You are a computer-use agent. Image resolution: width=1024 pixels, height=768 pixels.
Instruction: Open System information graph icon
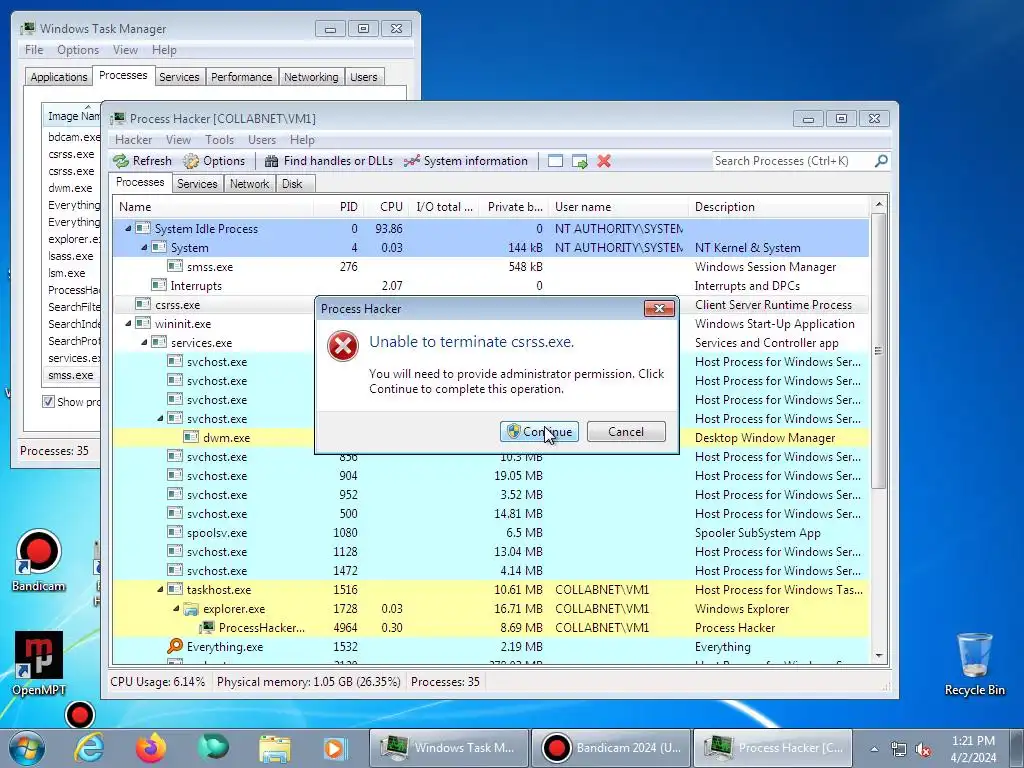(411, 161)
